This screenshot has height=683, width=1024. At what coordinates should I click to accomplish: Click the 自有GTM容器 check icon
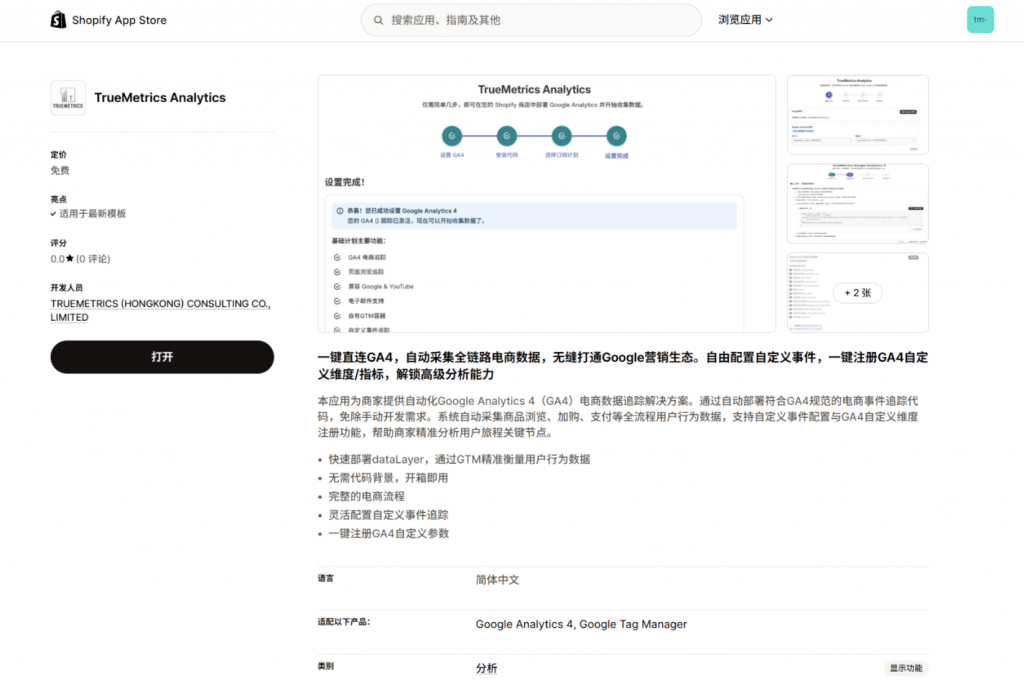(337, 316)
